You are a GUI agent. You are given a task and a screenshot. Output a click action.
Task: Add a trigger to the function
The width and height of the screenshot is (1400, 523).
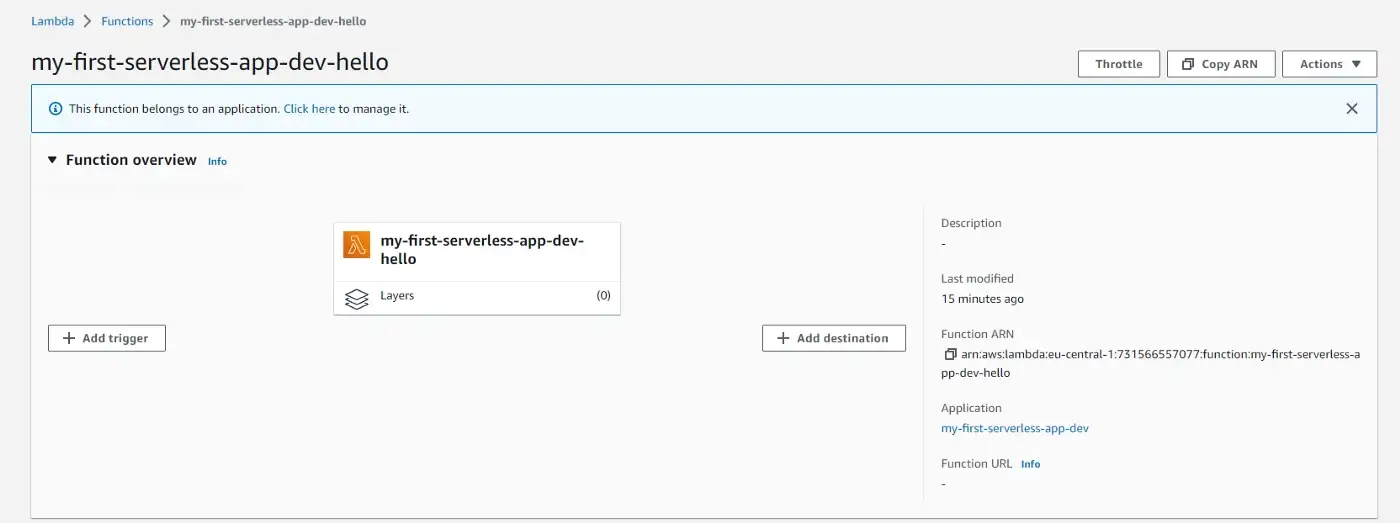pyautogui.click(x=107, y=338)
